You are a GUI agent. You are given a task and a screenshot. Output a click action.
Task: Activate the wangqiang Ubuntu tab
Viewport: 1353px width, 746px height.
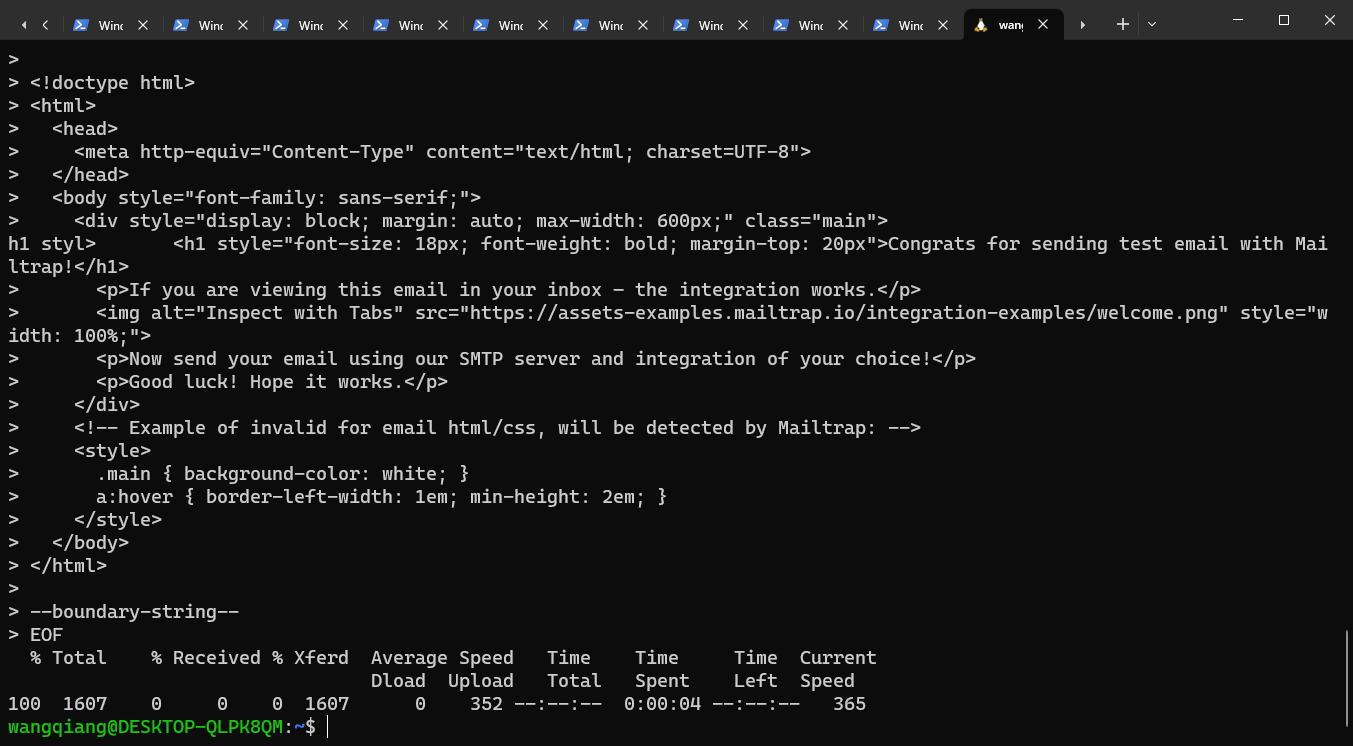coord(1010,25)
